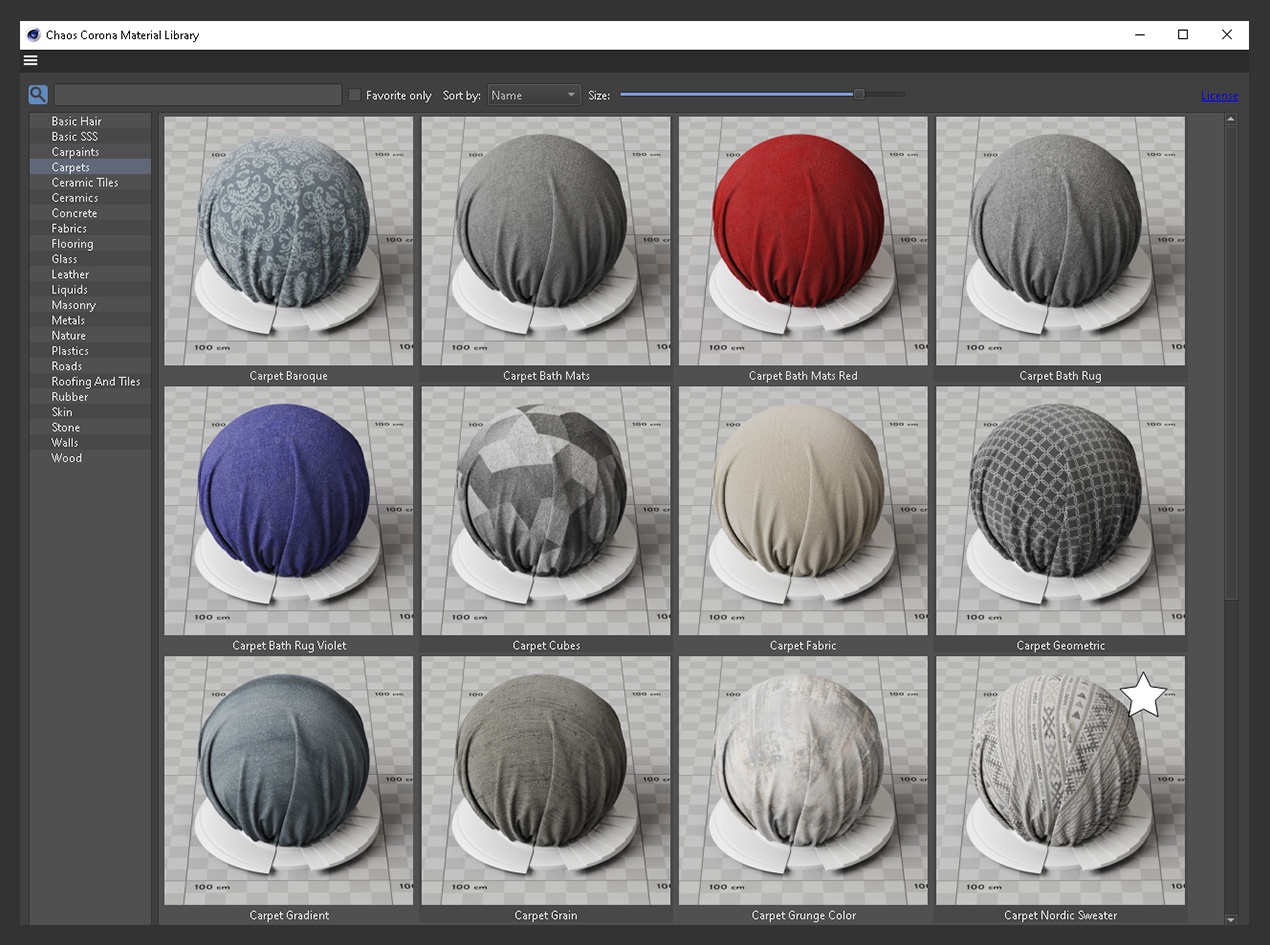Select the Carpet Bath Mats Red thumbnail

803,241
